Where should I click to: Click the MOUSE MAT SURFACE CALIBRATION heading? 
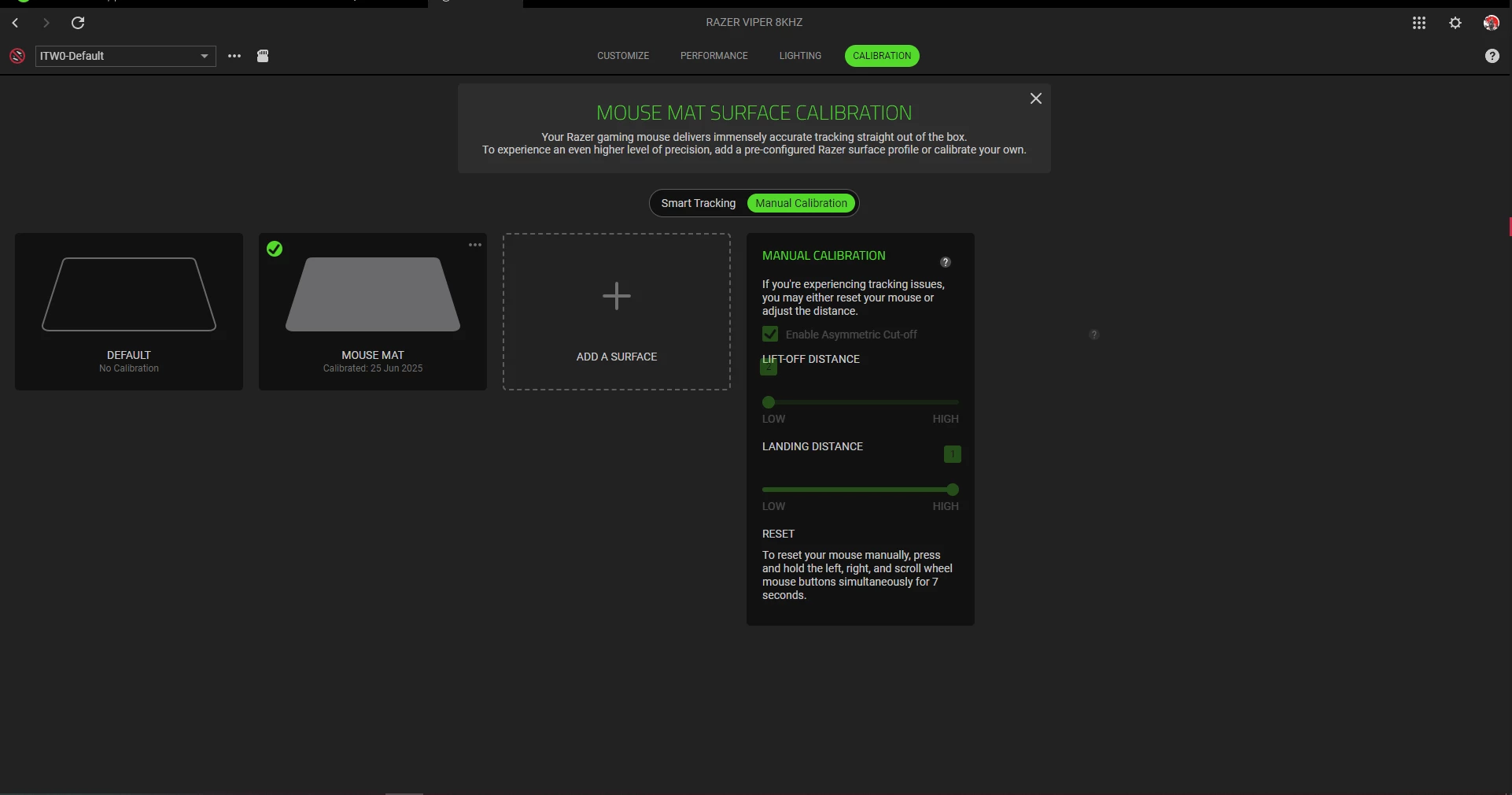(754, 113)
